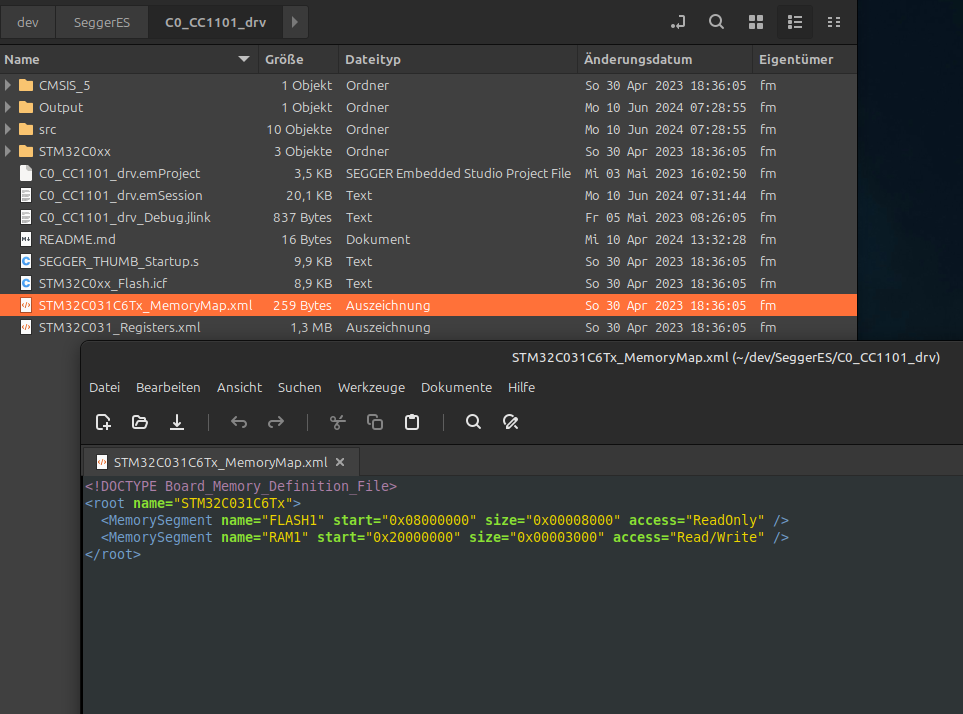Click the open file icon in editor
963x714 pixels.
tap(140, 422)
